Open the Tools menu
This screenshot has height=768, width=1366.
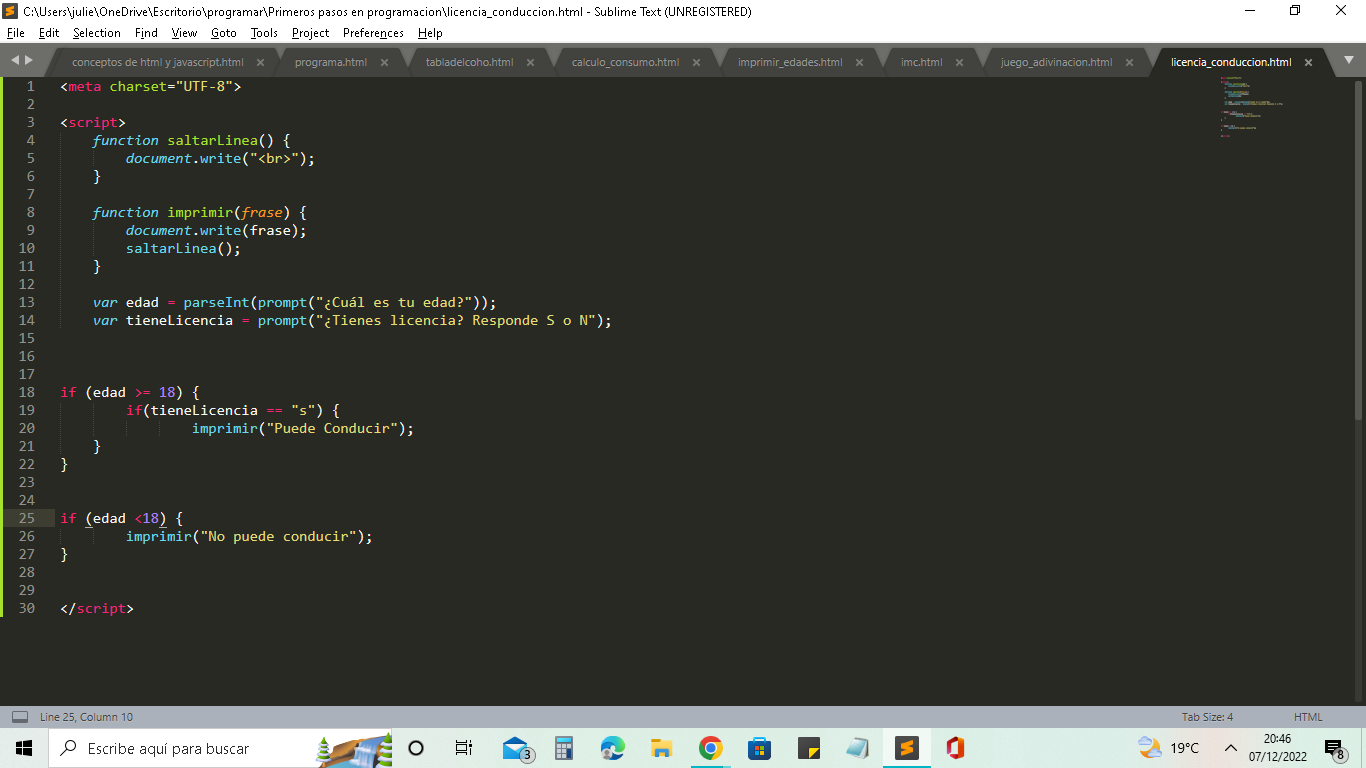coord(264,33)
